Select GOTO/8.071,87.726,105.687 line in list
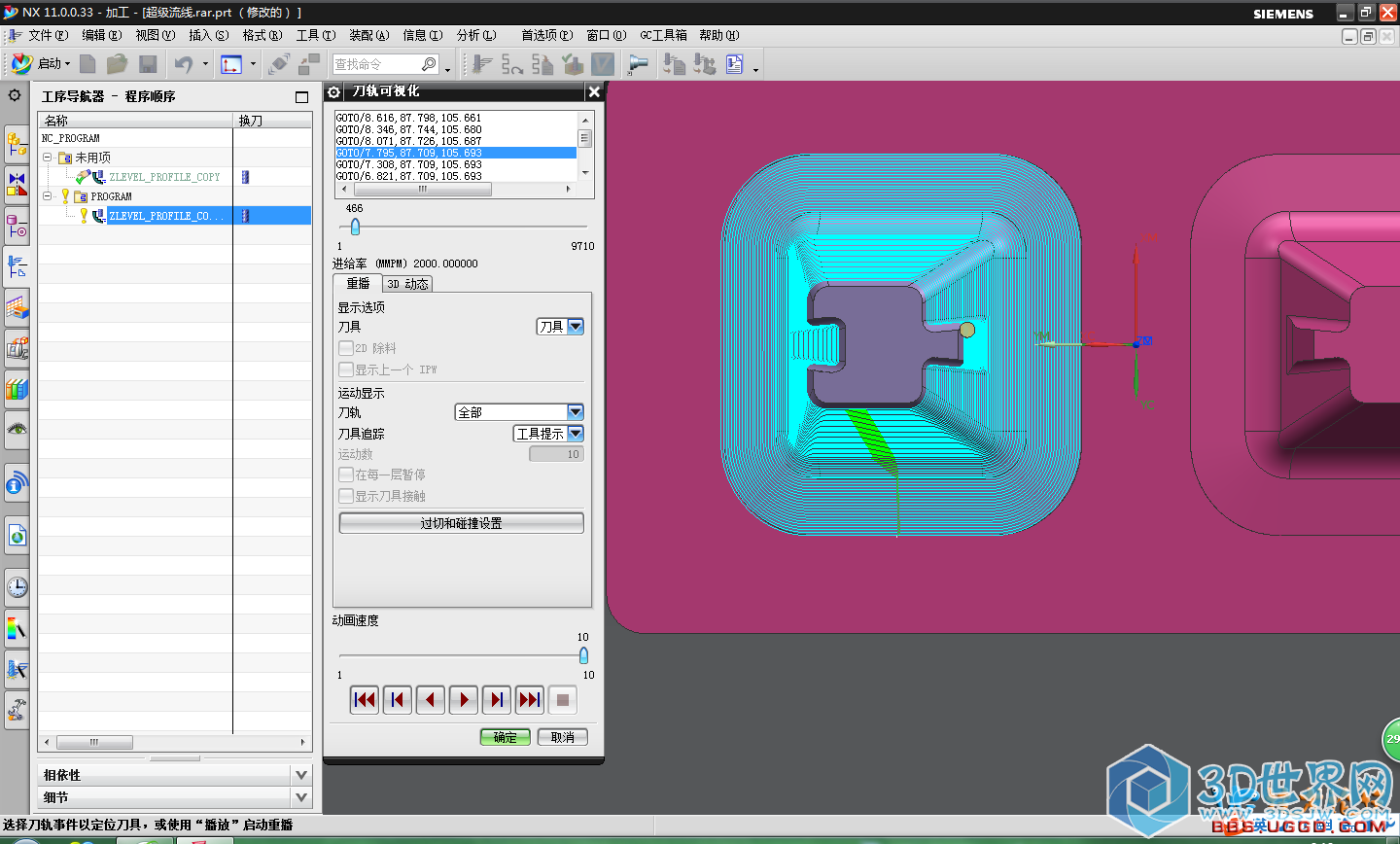Screen dimensions: 1400x844 [x=456, y=141]
